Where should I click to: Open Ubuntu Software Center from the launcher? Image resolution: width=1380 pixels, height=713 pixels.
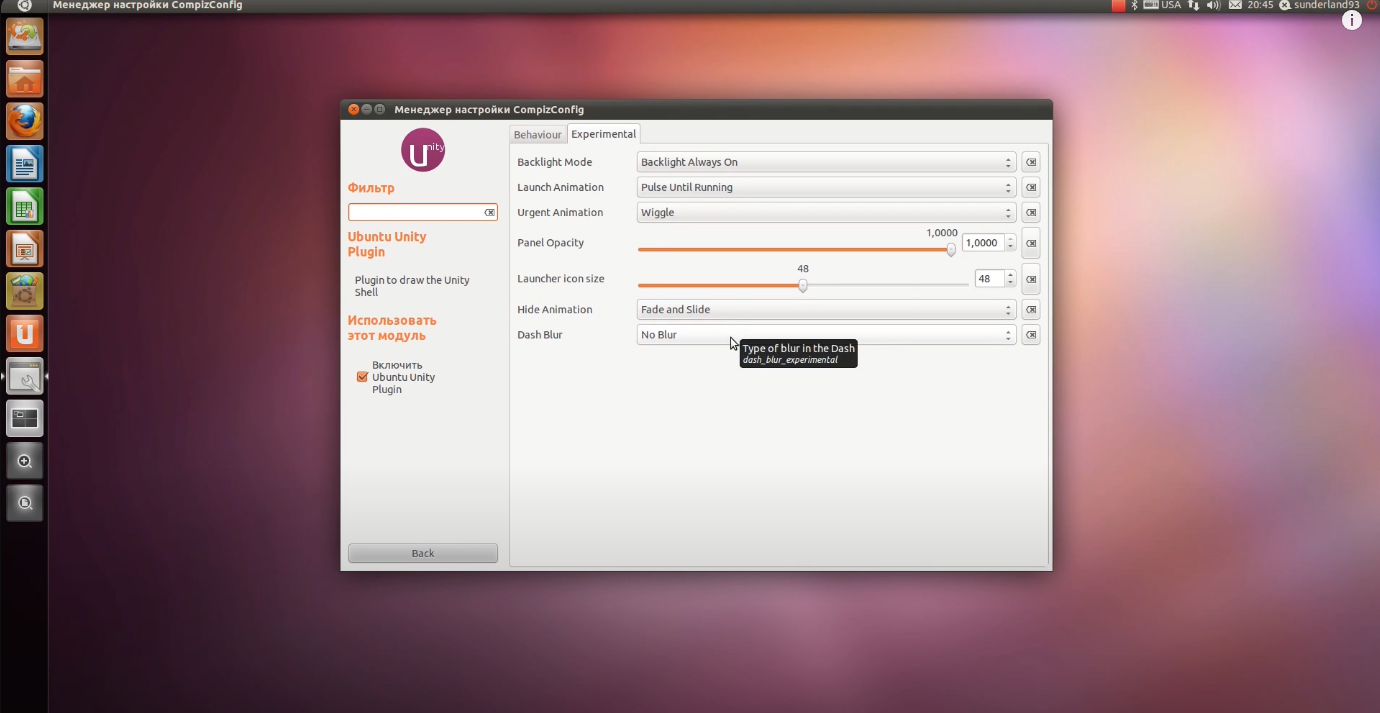point(24,291)
